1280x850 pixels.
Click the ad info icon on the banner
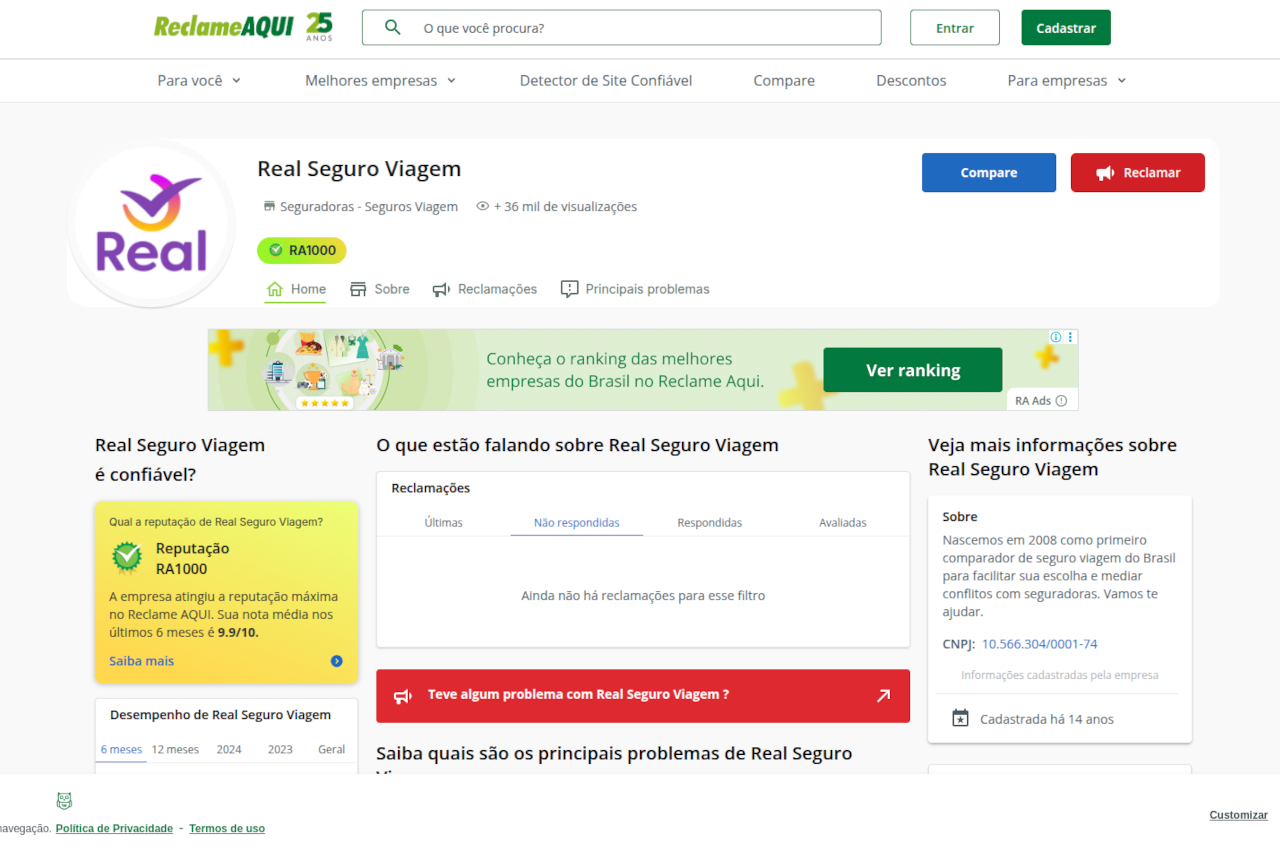[x=1055, y=337]
